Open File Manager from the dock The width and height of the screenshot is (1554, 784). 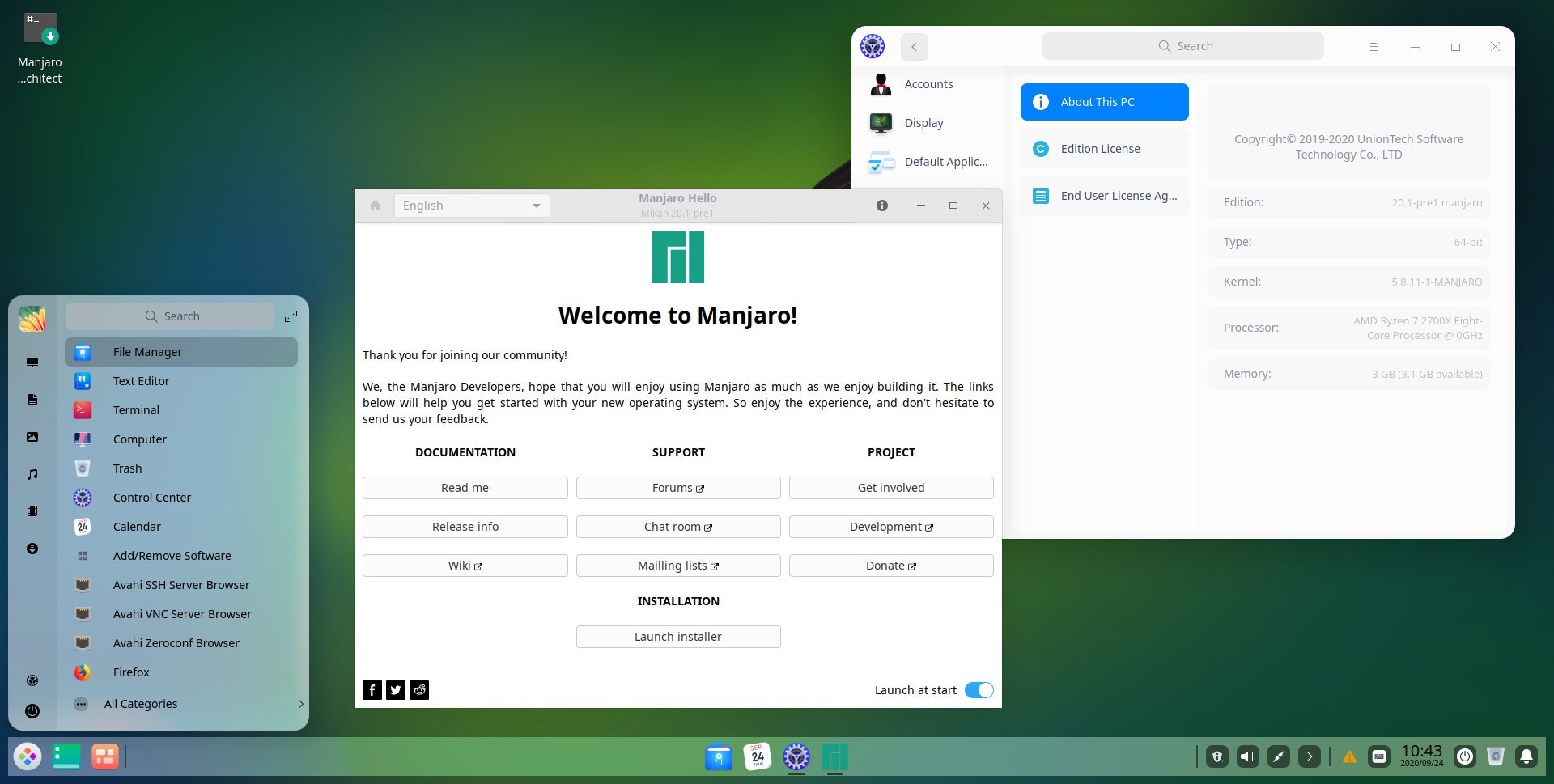[x=719, y=756]
